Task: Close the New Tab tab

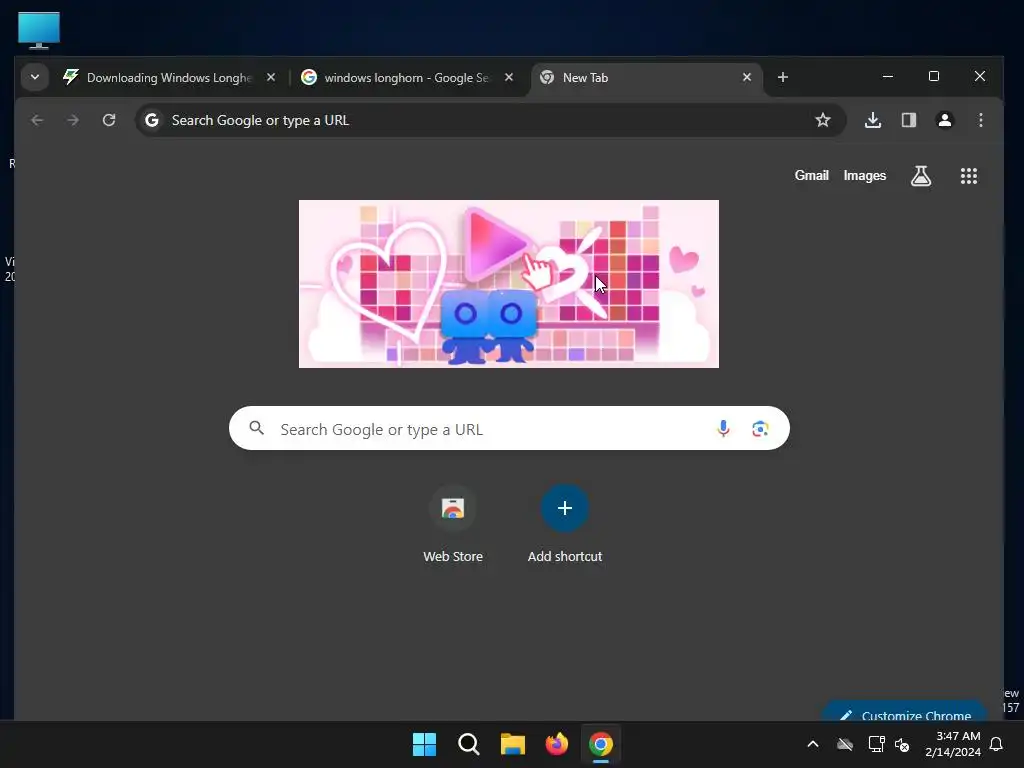Action: click(747, 77)
